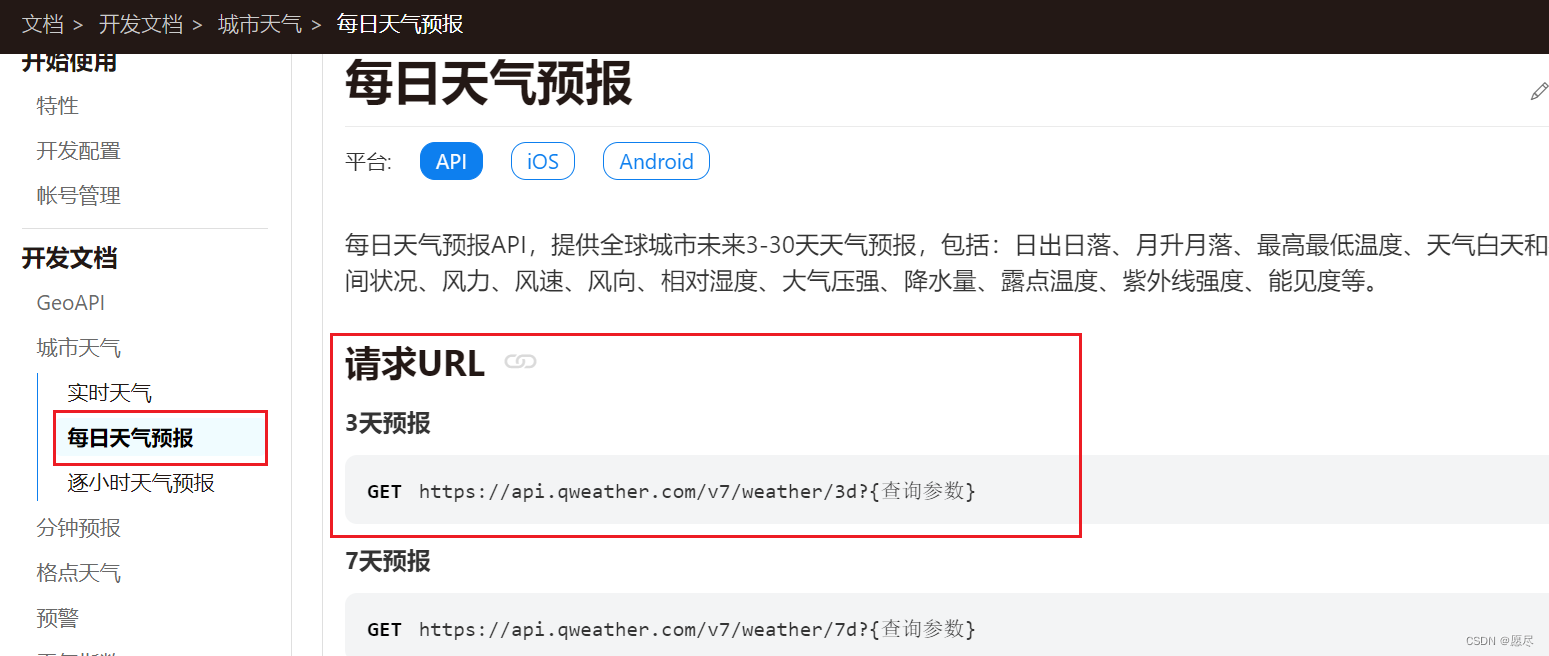Collapse the 城市天气 sidebar section
Screen dimensions: 1549x656
click(x=79, y=348)
